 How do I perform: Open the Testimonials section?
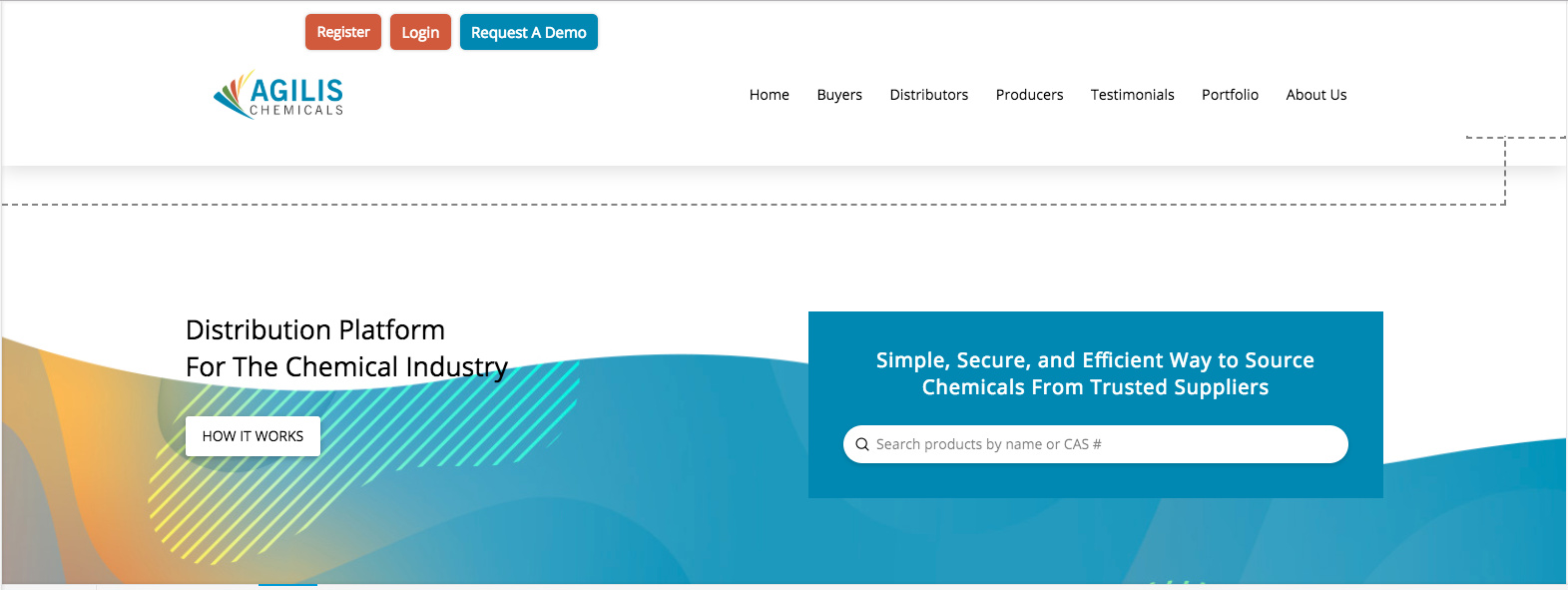coord(1132,95)
